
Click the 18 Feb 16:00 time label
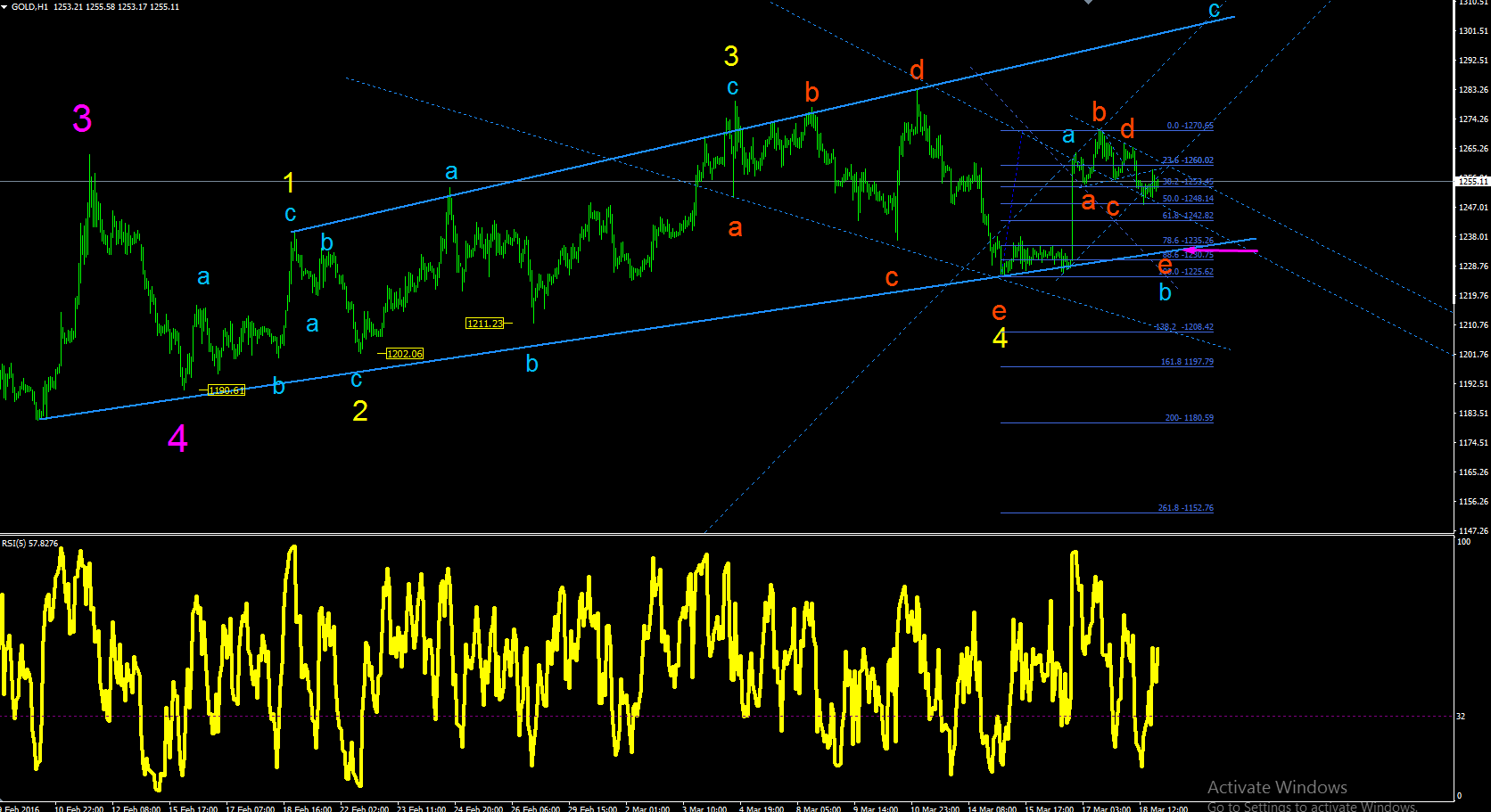[308, 808]
